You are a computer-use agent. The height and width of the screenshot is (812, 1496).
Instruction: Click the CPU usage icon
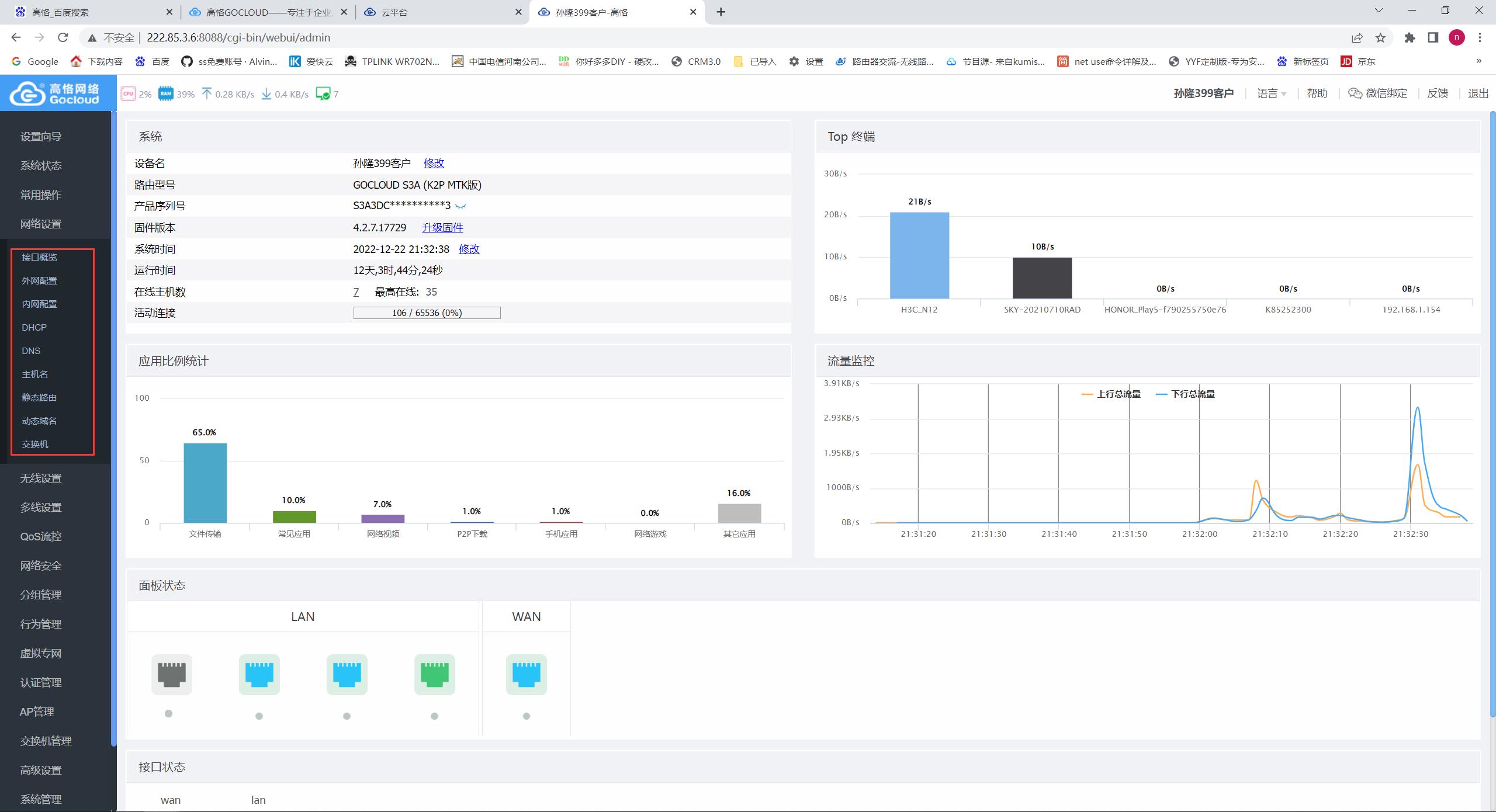tap(128, 93)
